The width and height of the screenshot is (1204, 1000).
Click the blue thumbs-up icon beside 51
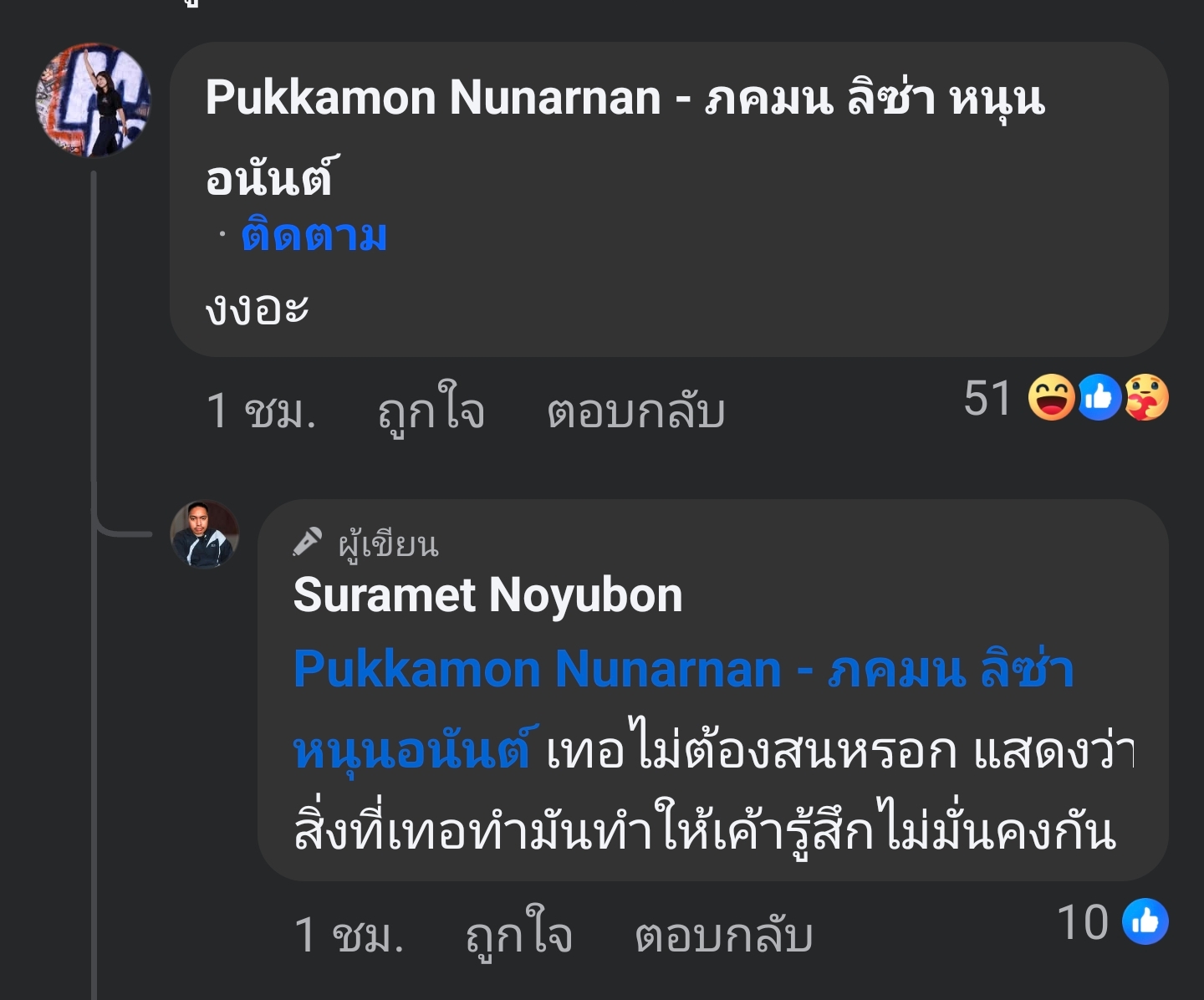pyautogui.click(x=1099, y=398)
